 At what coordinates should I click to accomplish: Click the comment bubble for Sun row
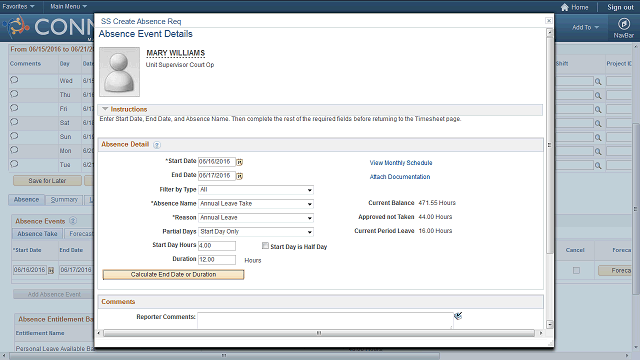click(14, 136)
